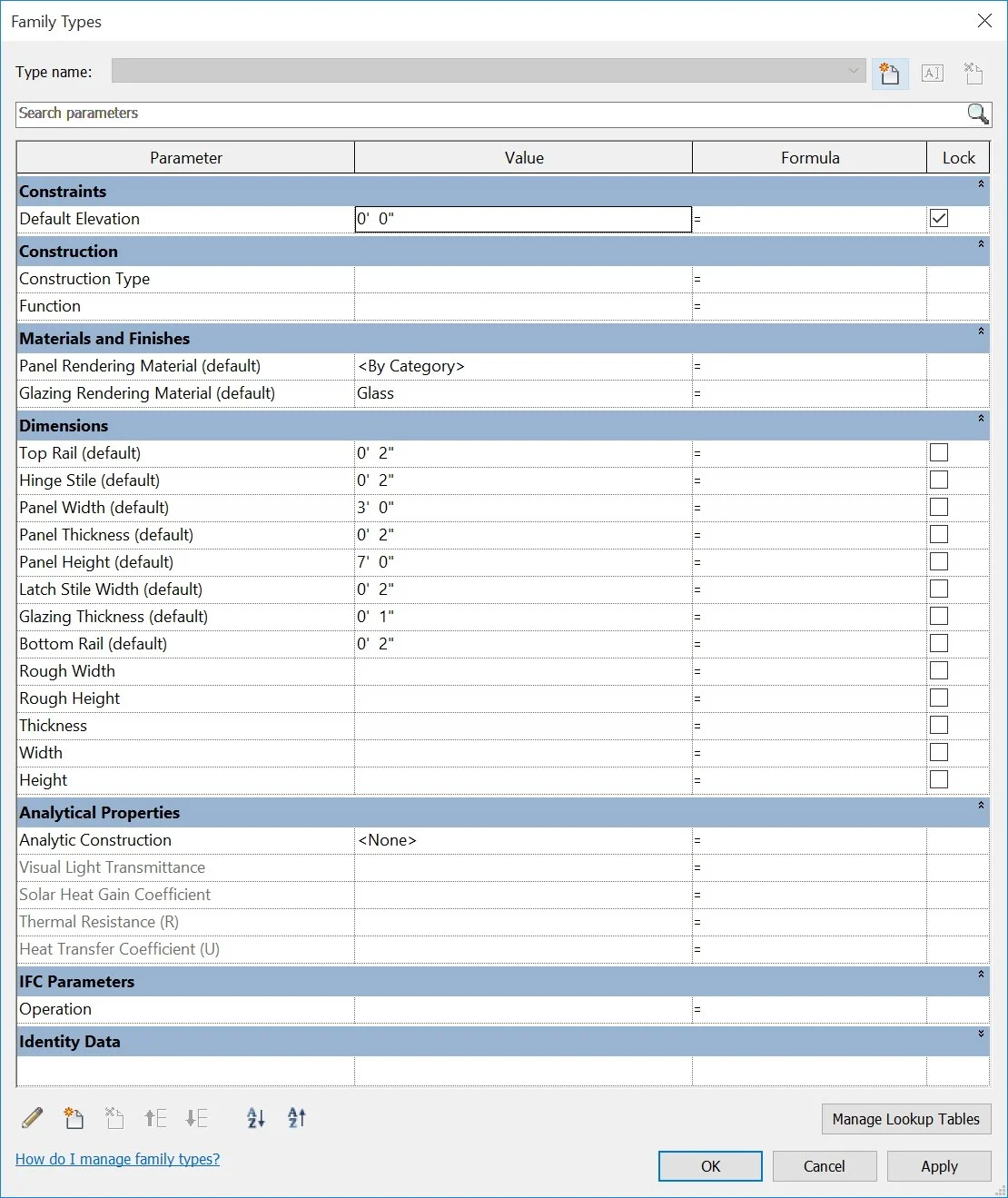Edit the Default Elevation value field
Image resolution: width=1008 pixels, height=1198 pixels.
tap(523, 219)
